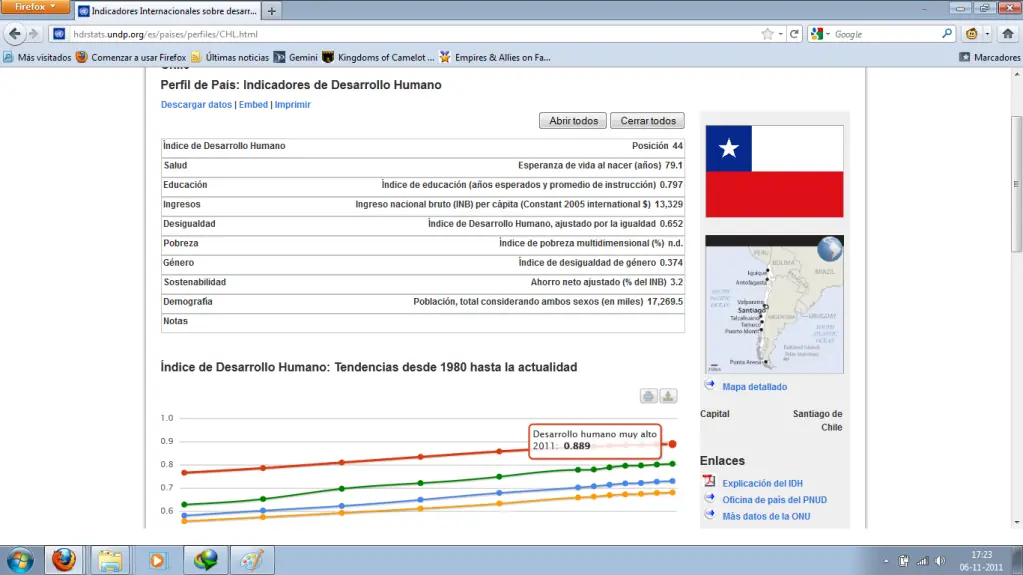
Task: Click the red 2011 data point on chart
Action: [x=672, y=444]
